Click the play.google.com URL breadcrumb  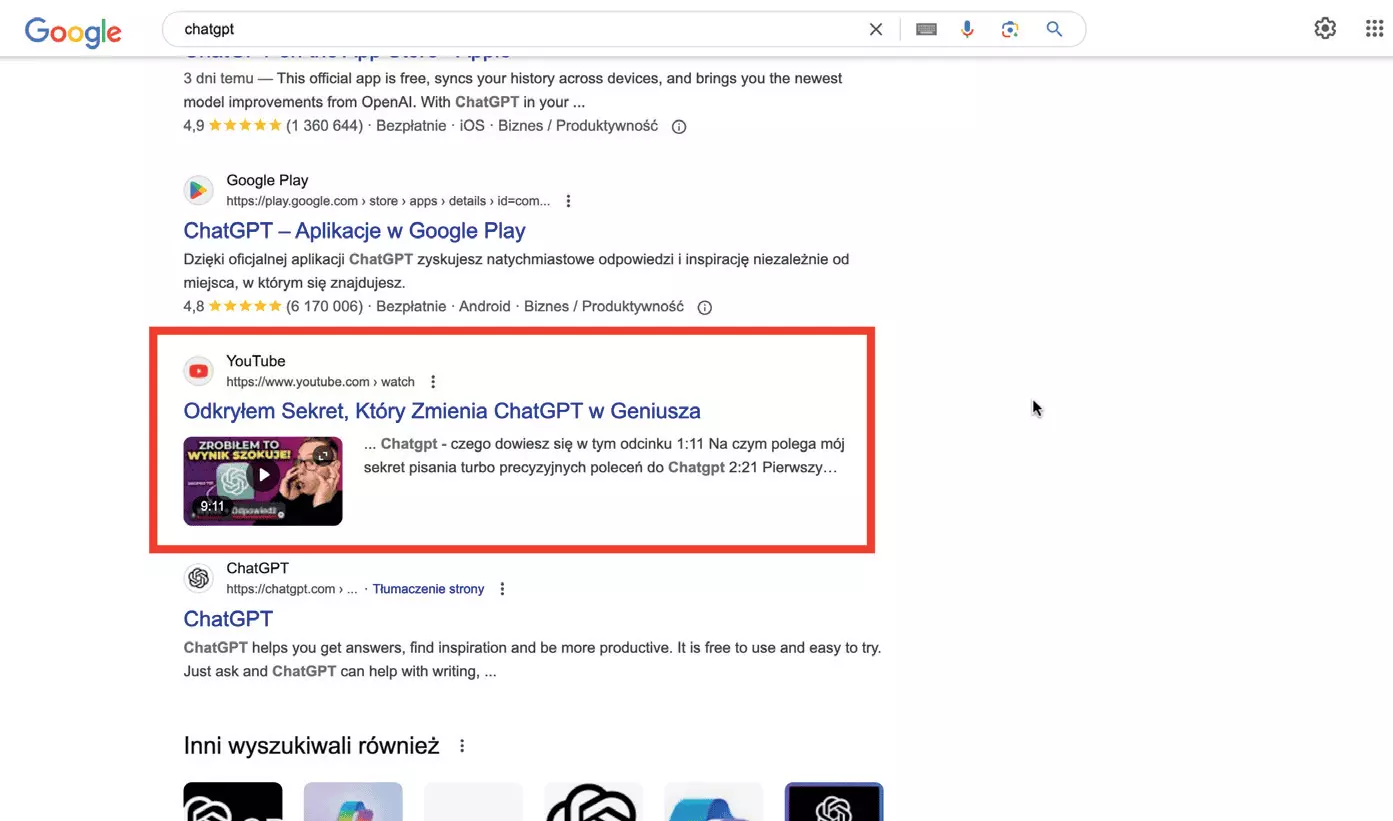coord(388,201)
